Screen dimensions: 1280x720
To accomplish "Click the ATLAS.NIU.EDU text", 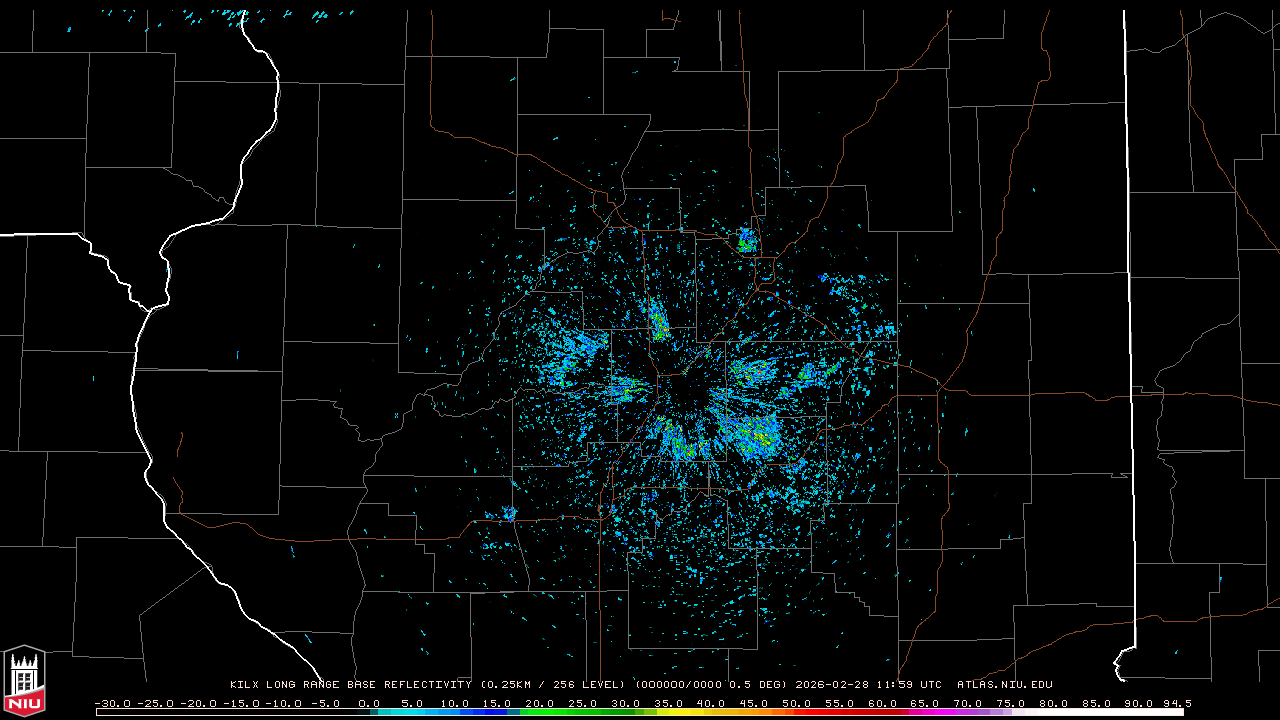I will point(1005,685).
